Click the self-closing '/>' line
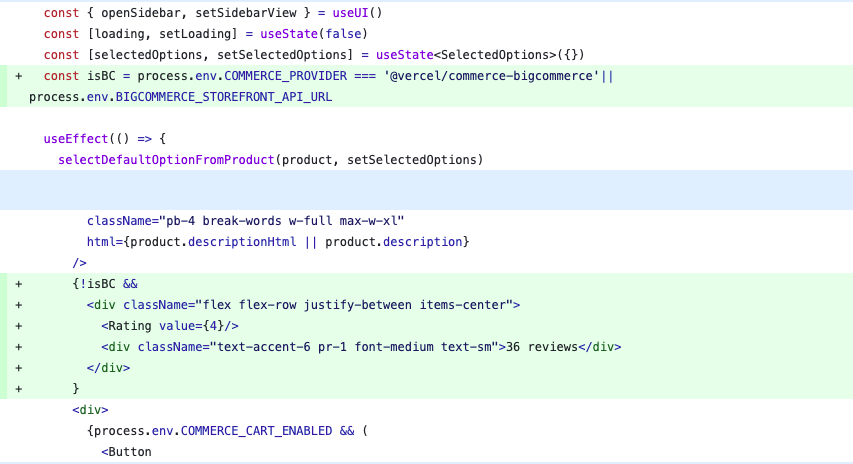 click(x=79, y=263)
